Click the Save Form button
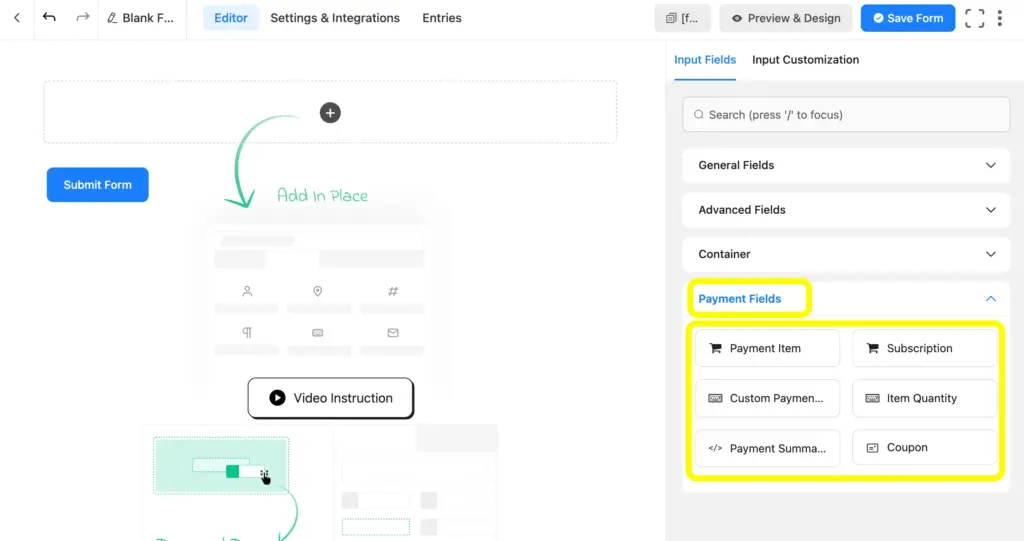This screenshot has height=541, width=1024. pyautogui.click(x=908, y=18)
